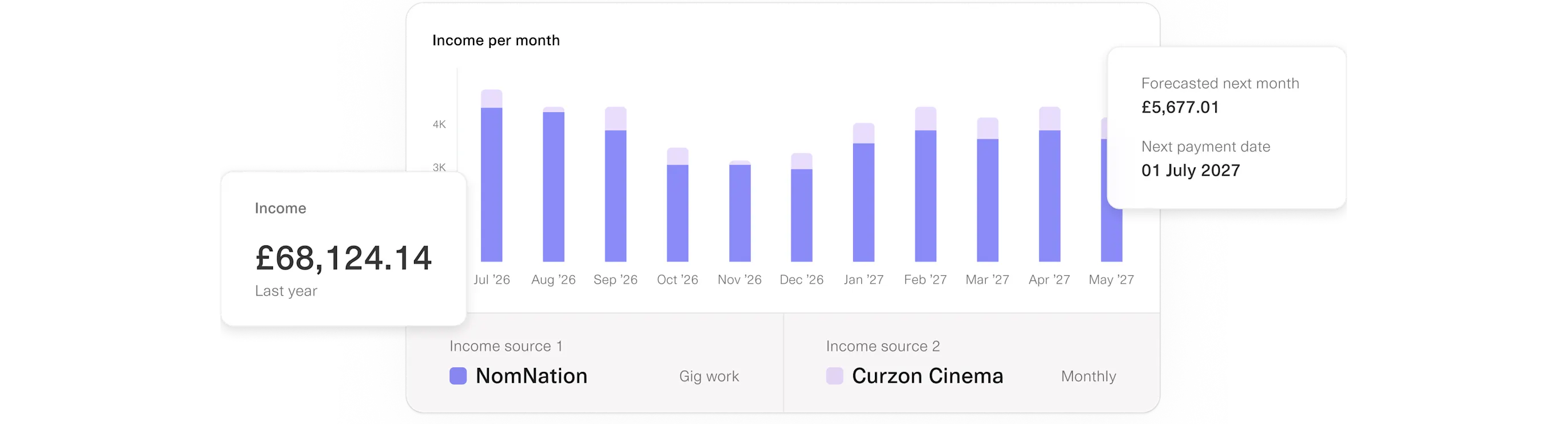Click the Oct '26 axis label
Screen dimensions: 1568x424
[x=678, y=280]
